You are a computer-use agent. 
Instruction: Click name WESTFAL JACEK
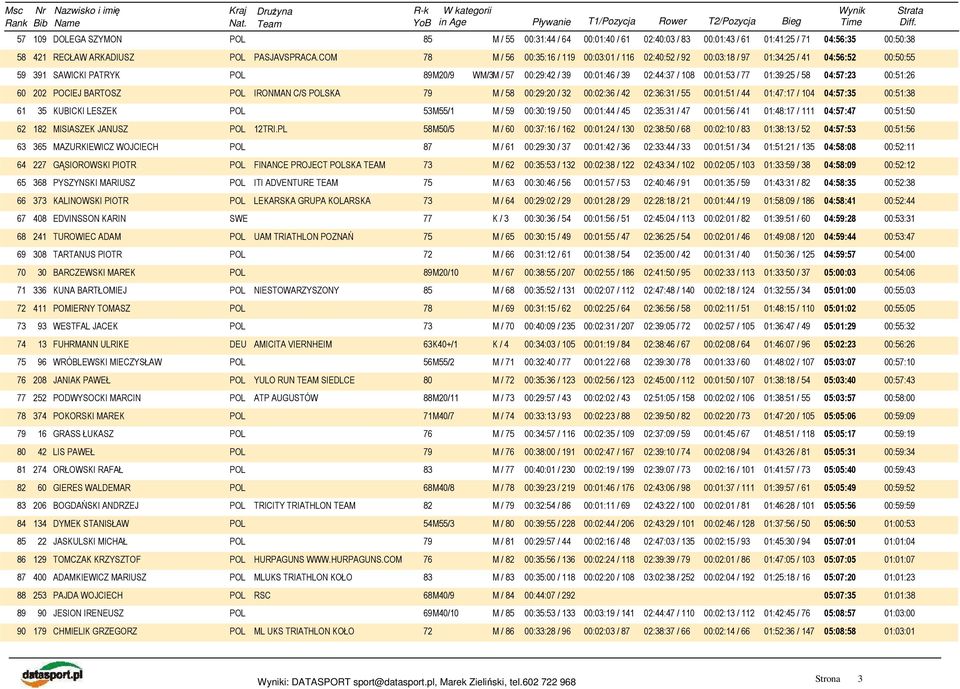click(x=85, y=326)
